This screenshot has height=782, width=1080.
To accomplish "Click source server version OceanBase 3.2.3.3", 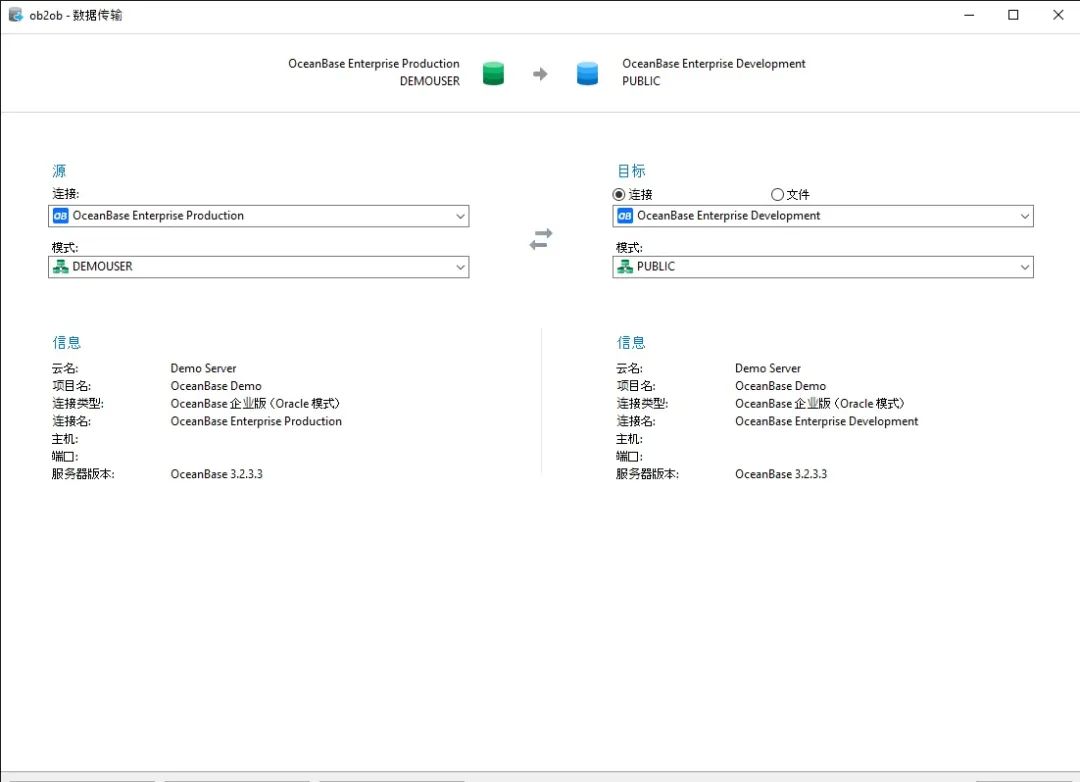I will pyautogui.click(x=216, y=474).
